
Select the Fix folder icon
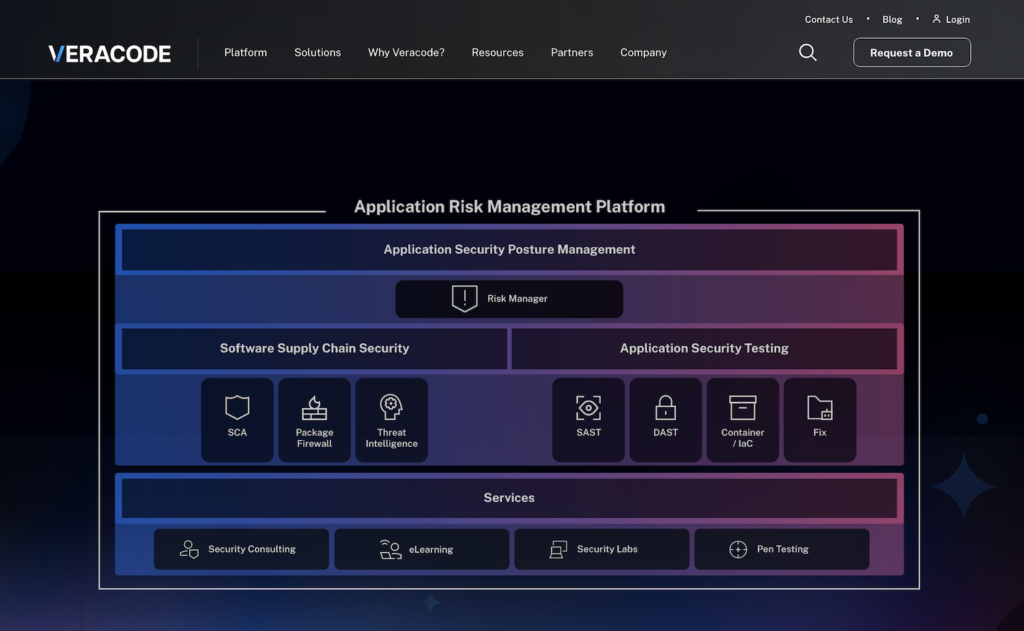pyautogui.click(x=820, y=408)
